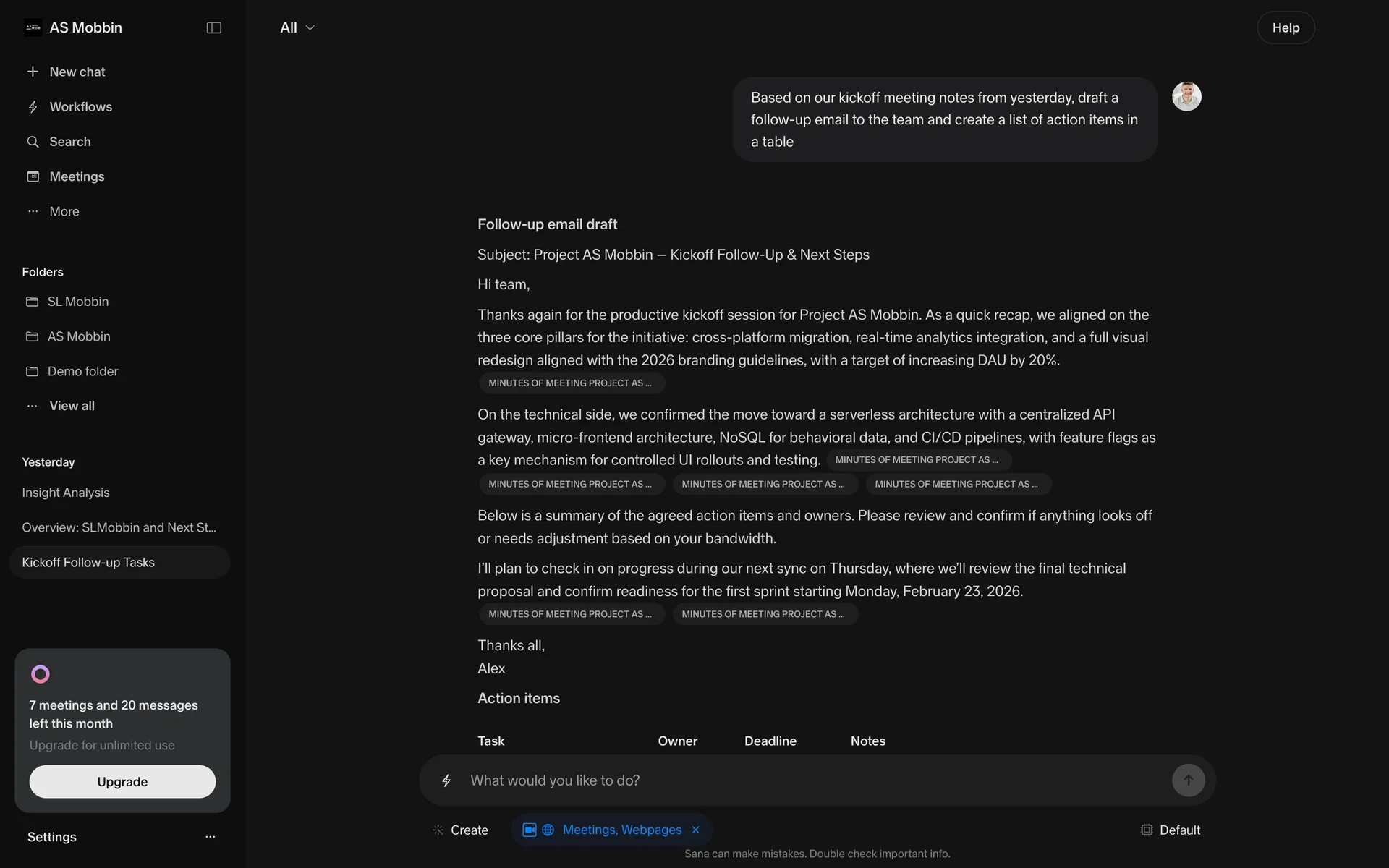This screenshot has width=1389, height=868.
Task: Click the send arrow button
Action: tap(1188, 780)
